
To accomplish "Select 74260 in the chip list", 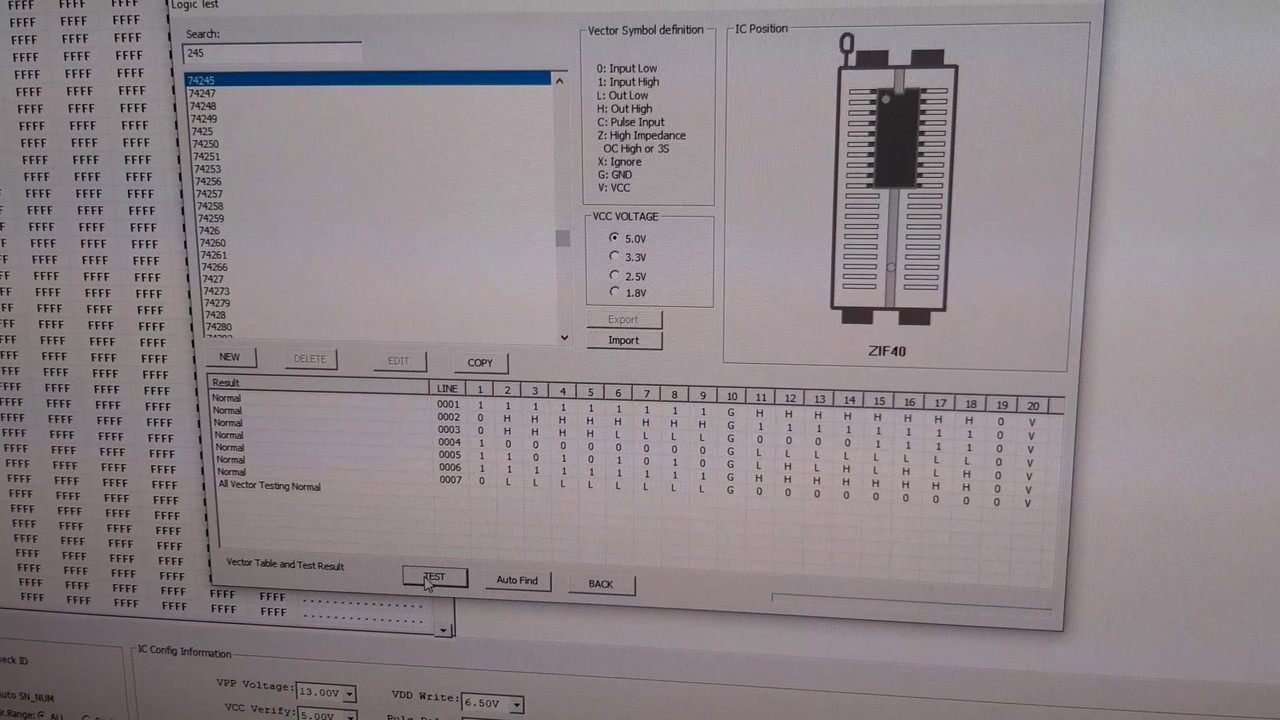I will point(212,243).
